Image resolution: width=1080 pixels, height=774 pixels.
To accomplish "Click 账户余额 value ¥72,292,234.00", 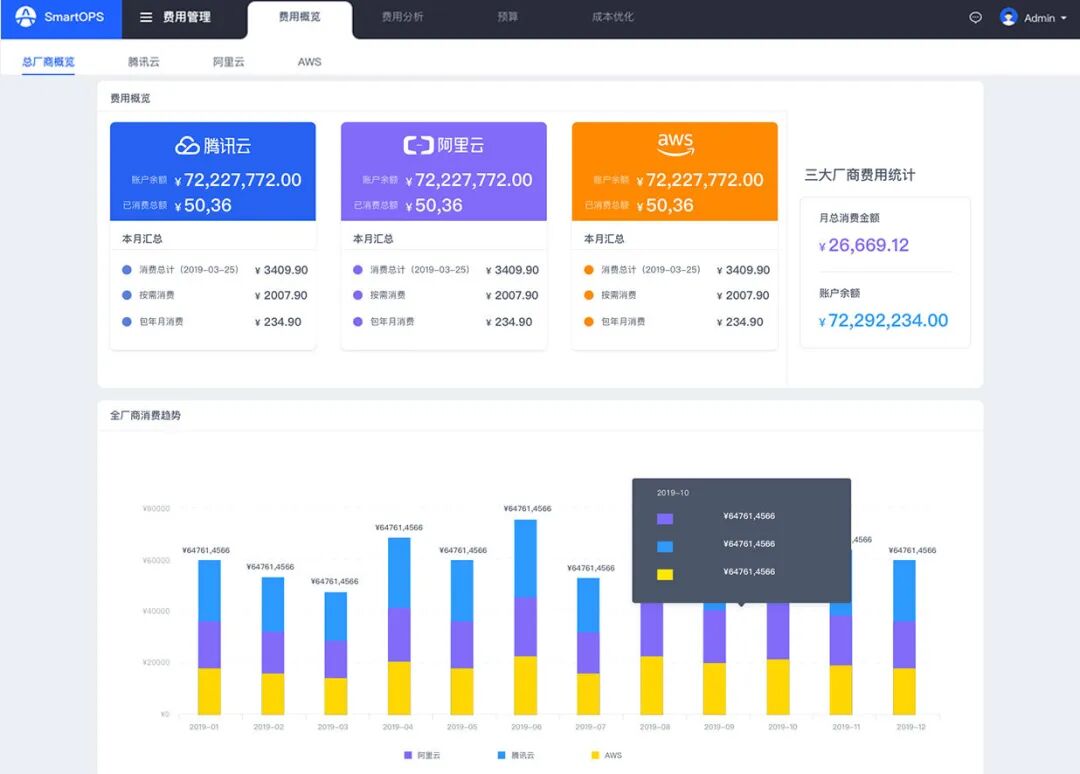I will [x=883, y=320].
